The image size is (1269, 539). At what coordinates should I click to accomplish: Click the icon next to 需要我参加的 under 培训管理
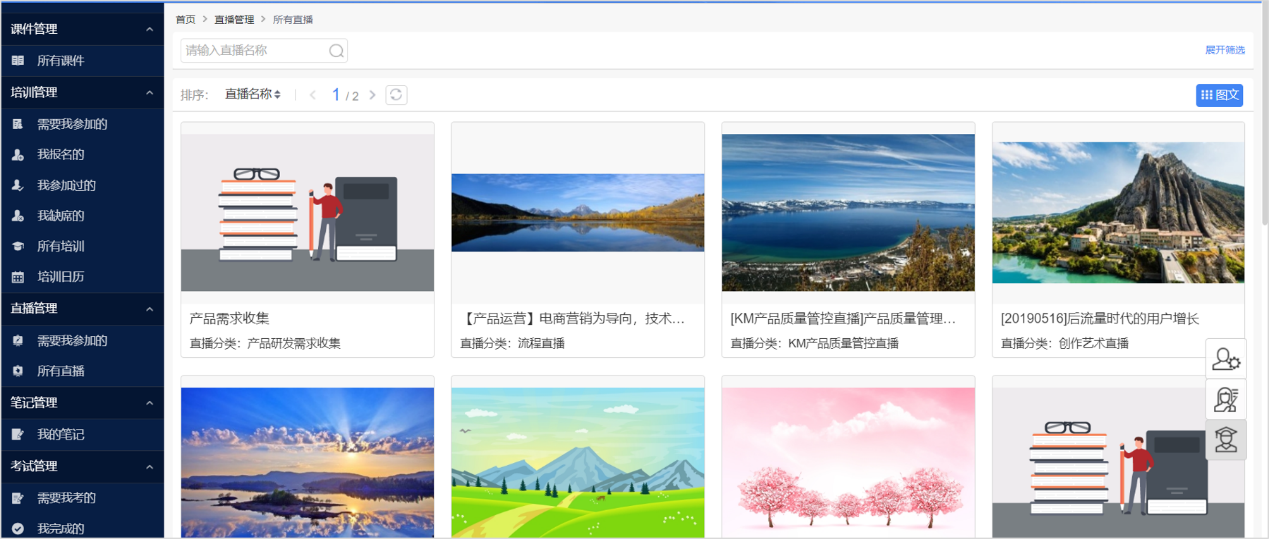[18, 124]
